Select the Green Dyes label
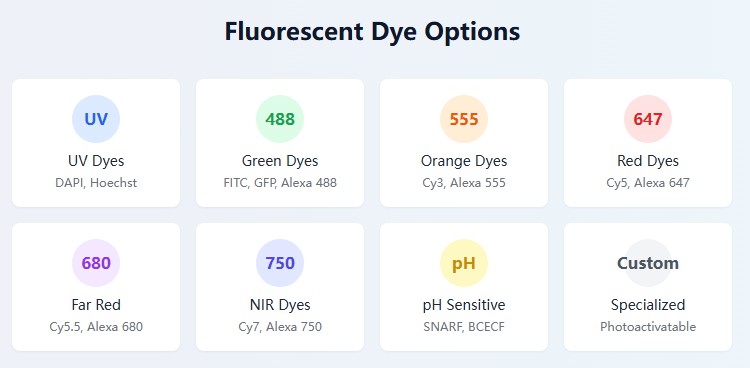 [280, 161]
